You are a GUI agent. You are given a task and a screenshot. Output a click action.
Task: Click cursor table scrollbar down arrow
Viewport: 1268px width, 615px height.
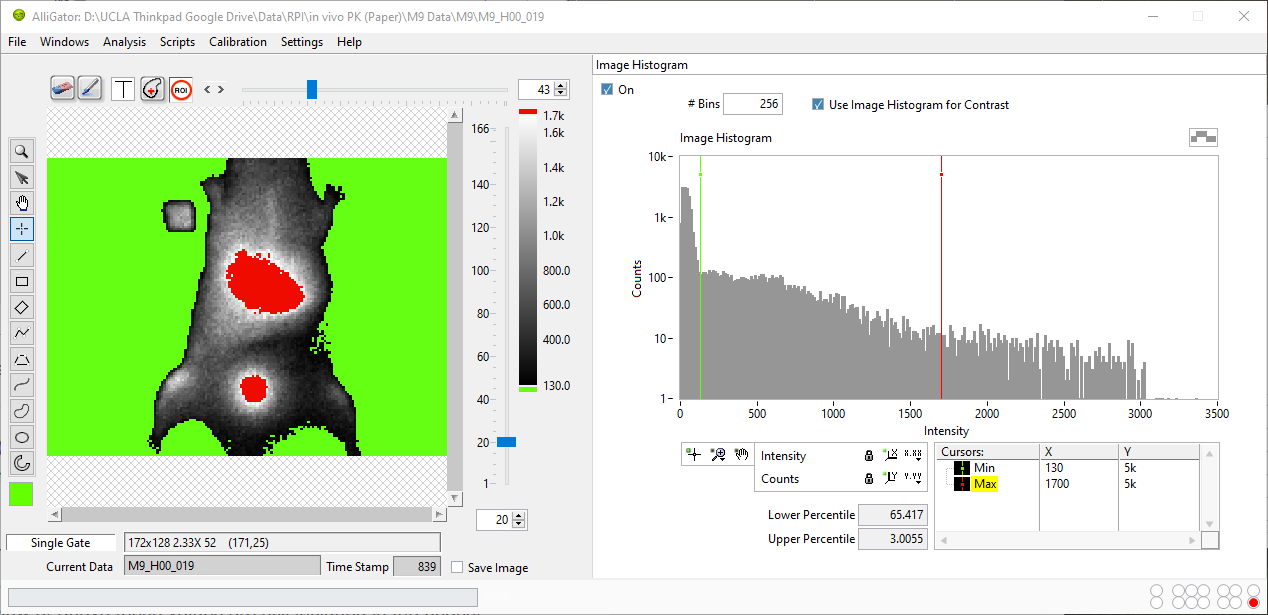click(x=1209, y=524)
